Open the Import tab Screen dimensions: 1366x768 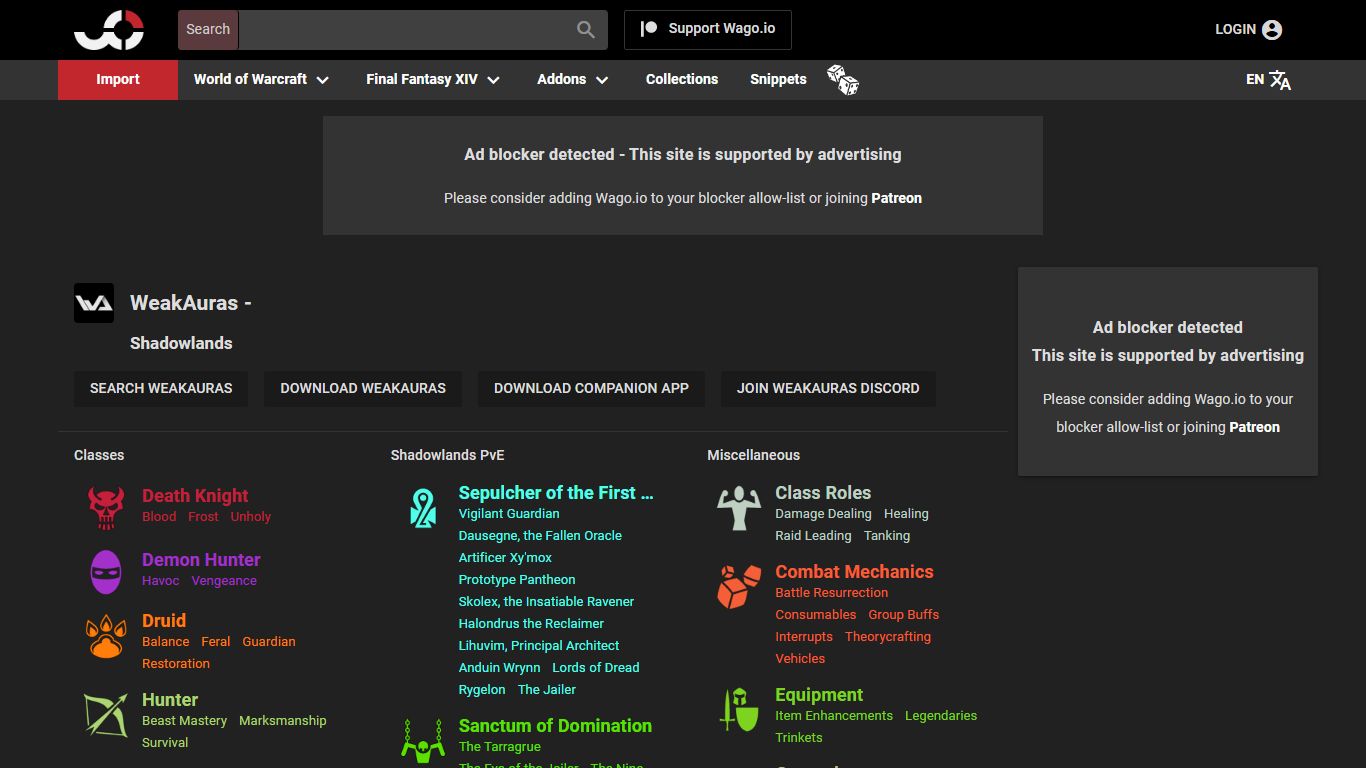[118, 80]
